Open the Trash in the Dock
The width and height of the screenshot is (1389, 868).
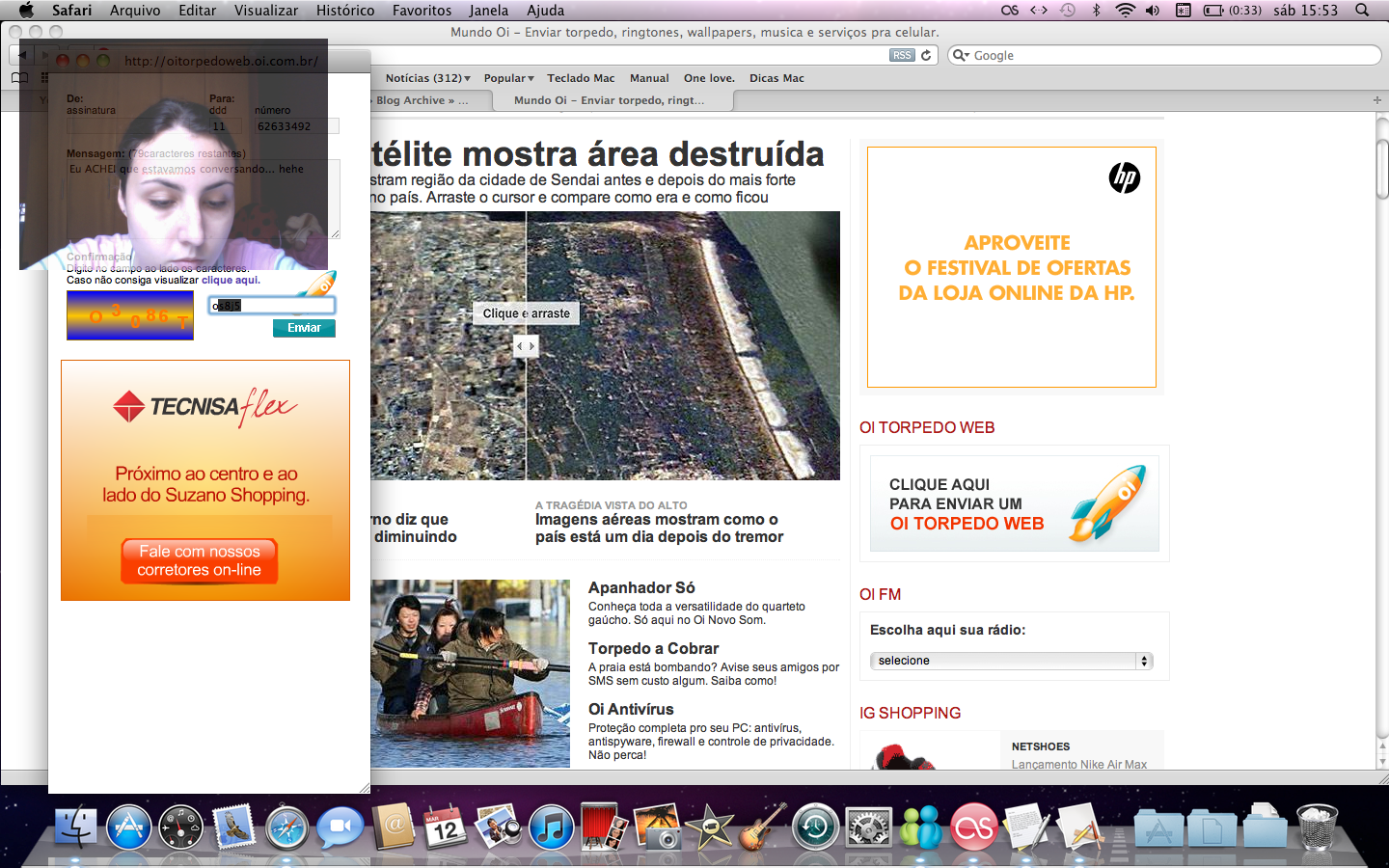pos(1318,827)
